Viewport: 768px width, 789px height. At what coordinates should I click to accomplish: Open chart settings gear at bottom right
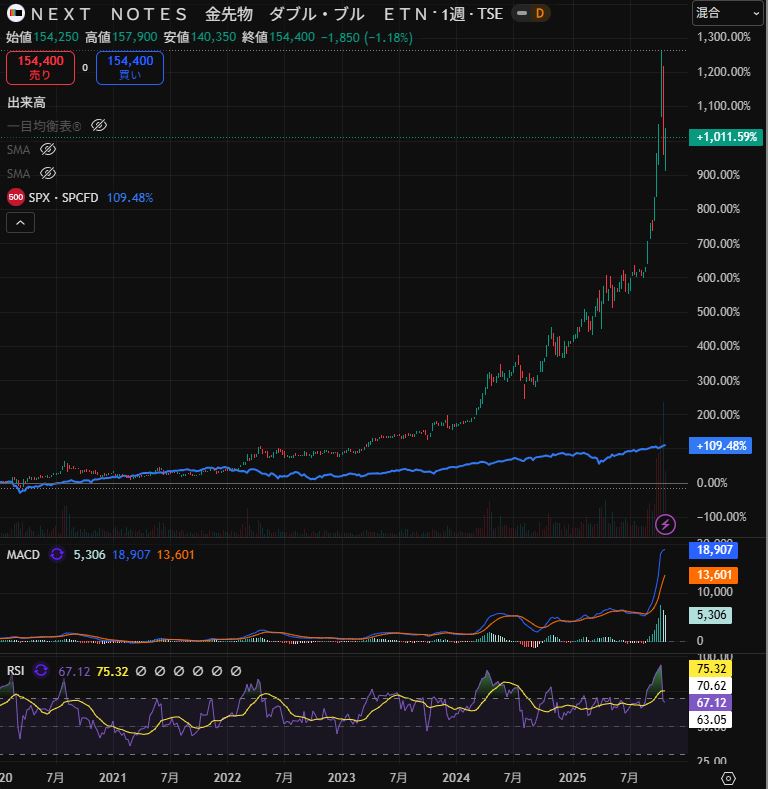[x=728, y=777]
